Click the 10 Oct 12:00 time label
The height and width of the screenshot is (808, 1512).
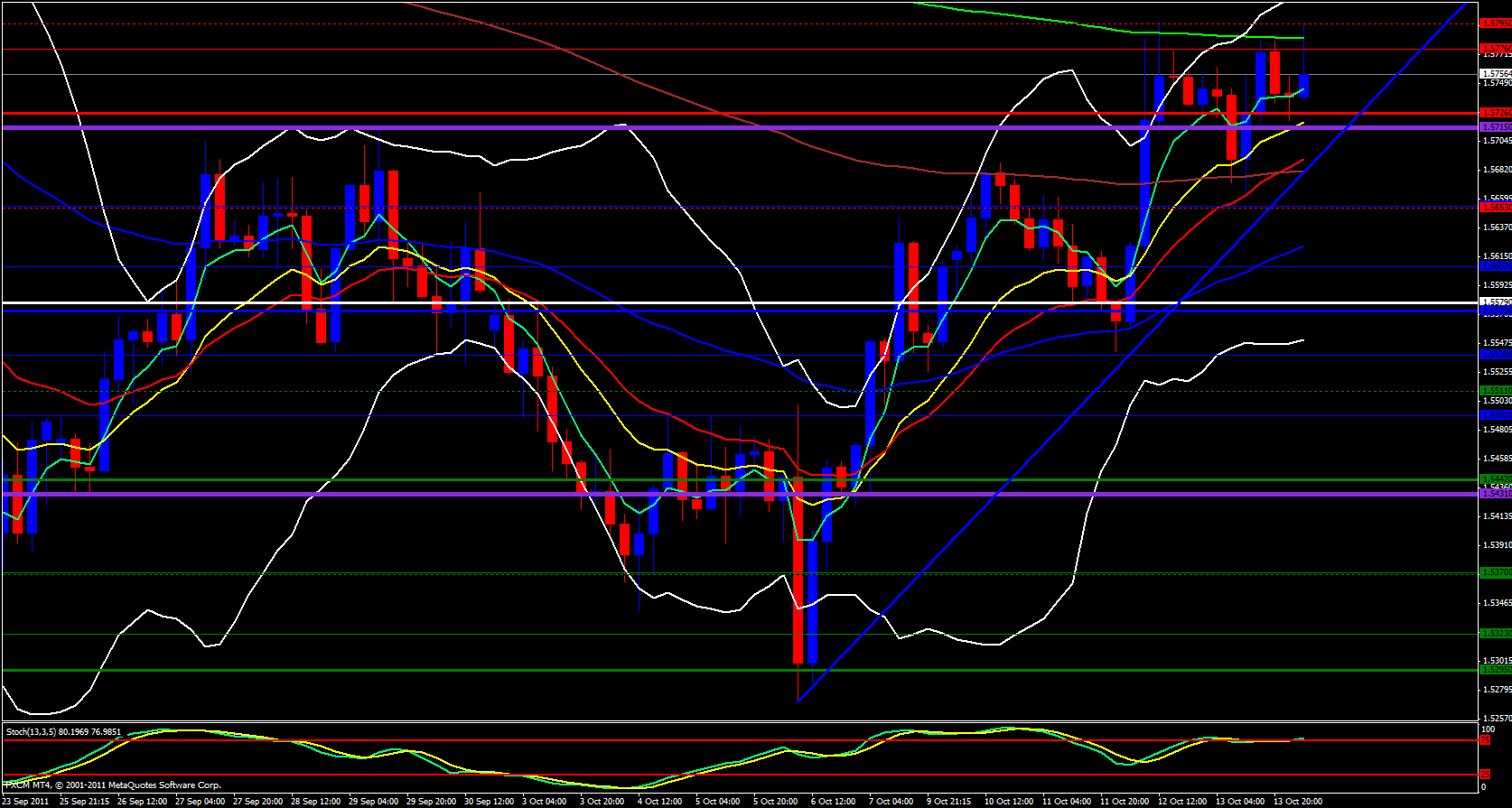coord(1008,802)
